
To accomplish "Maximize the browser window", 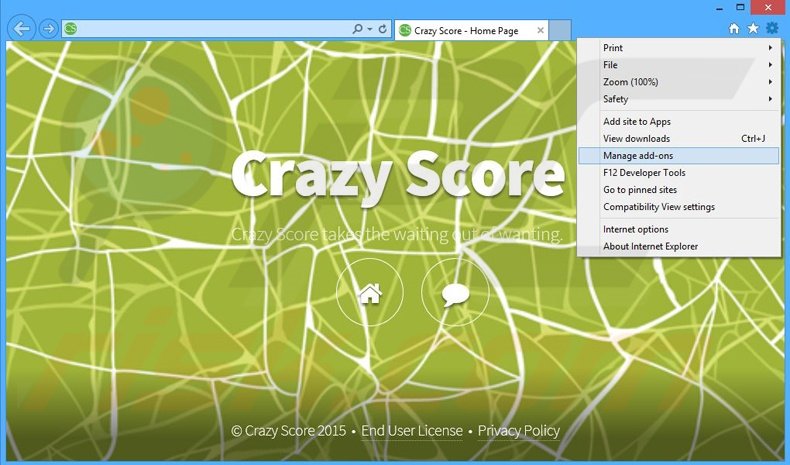I will (x=740, y=8).
